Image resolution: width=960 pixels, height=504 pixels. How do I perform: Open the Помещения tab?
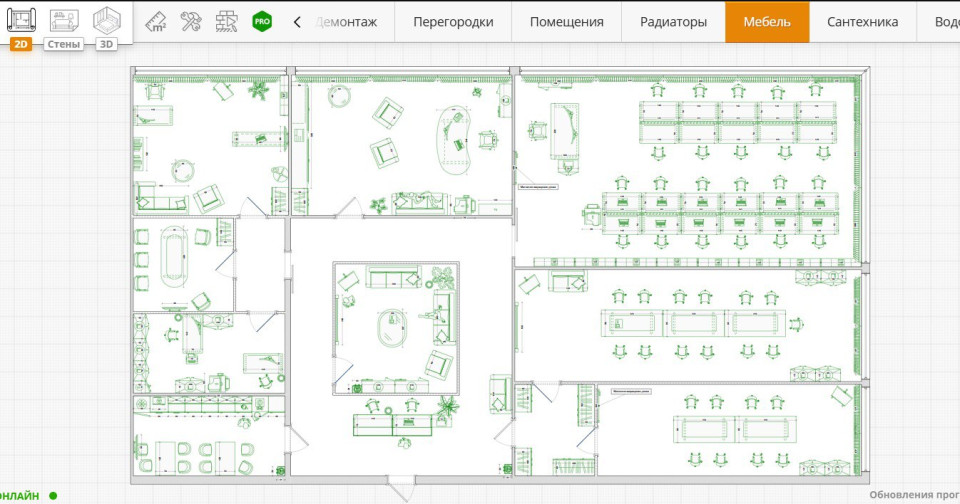point(566,22)
